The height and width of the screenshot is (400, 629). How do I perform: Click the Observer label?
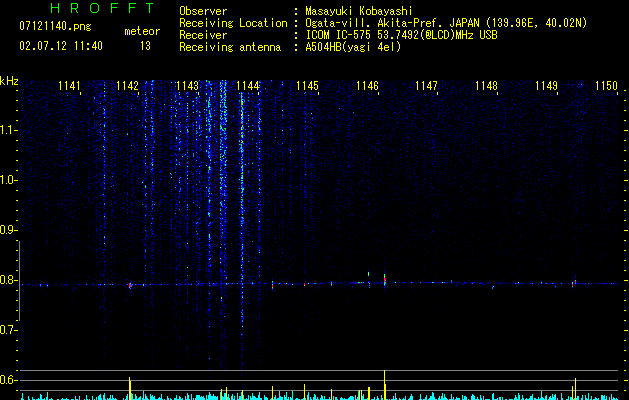pos(203,11)
